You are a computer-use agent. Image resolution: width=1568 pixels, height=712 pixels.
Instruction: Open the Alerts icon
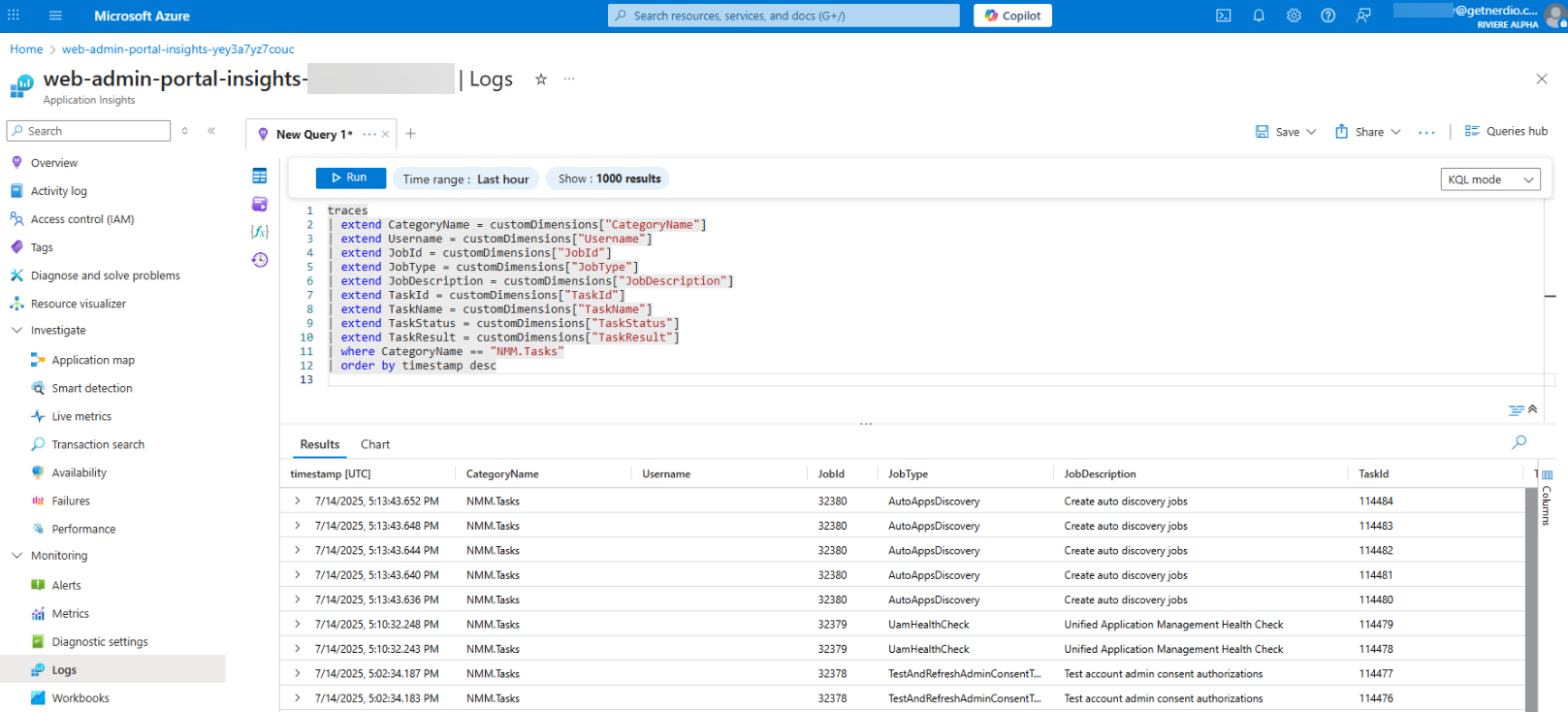[38, 585]
